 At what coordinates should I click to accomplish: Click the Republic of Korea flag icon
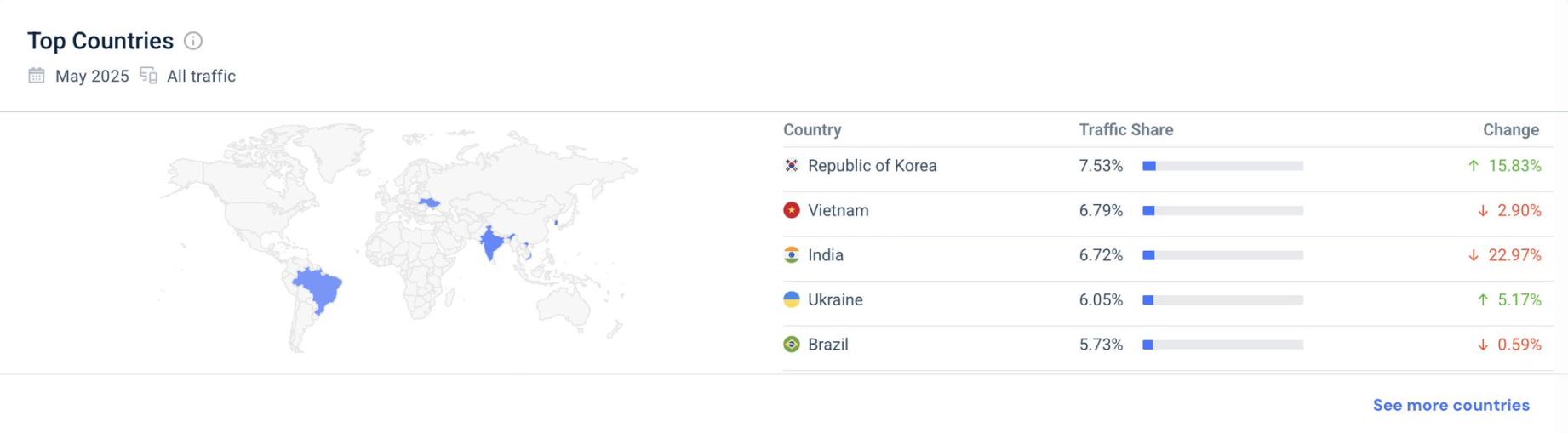(x=792, y=166)
